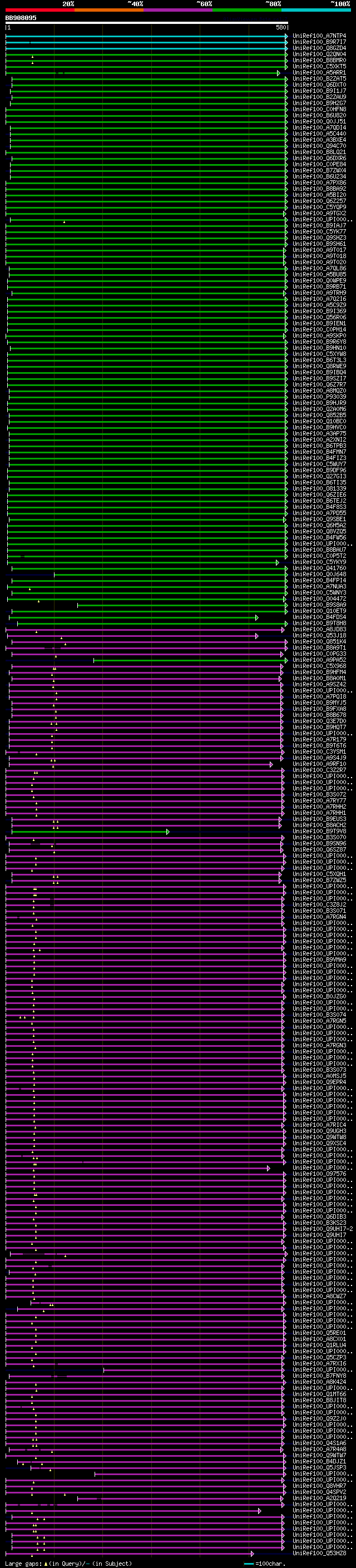Viewport: 356px width, 1568px height.
Task: Click the cyan ~100% identity legend segment
Action: (x=316, y=10)
